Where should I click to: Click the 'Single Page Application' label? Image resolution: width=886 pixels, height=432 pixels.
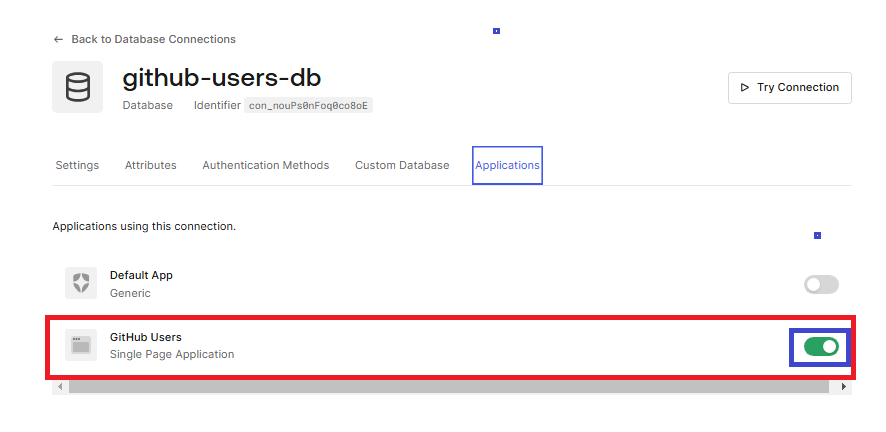coord(172,355)
